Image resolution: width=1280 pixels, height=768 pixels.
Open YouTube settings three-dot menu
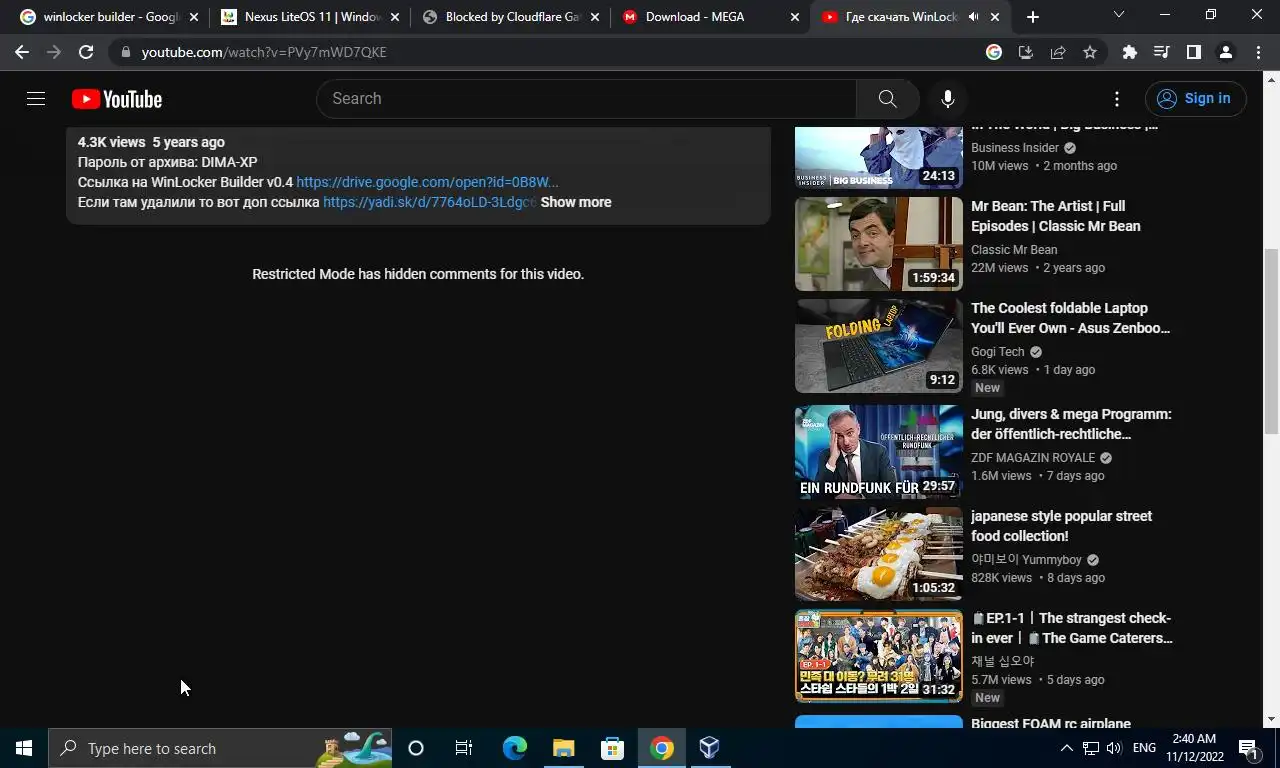[1117, 98]
